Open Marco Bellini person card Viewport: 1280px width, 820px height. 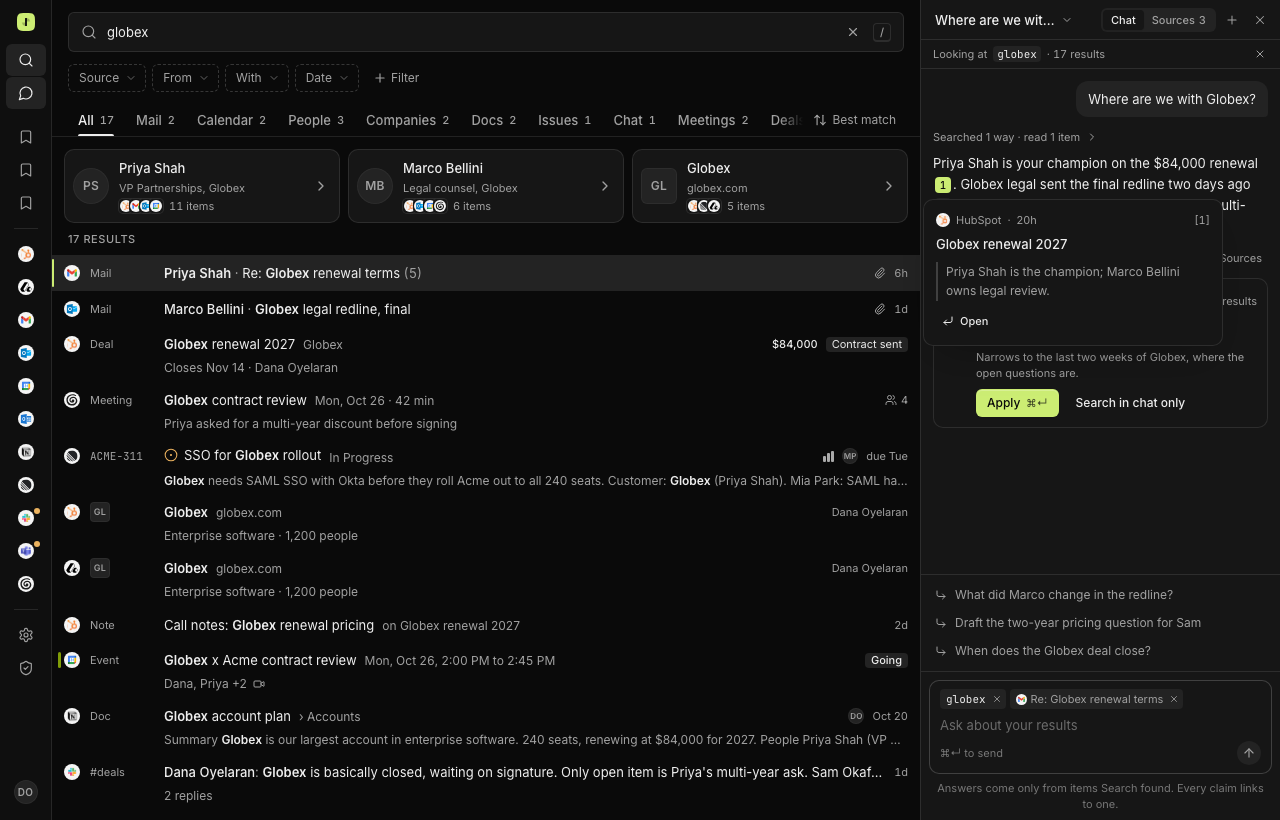486,186
